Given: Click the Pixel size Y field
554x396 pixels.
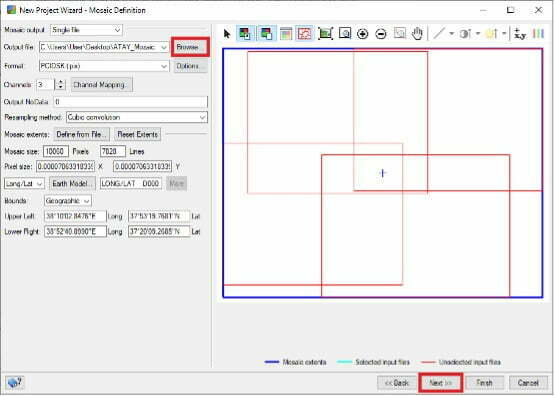Looking at the screenshot, I should point(142,166).
